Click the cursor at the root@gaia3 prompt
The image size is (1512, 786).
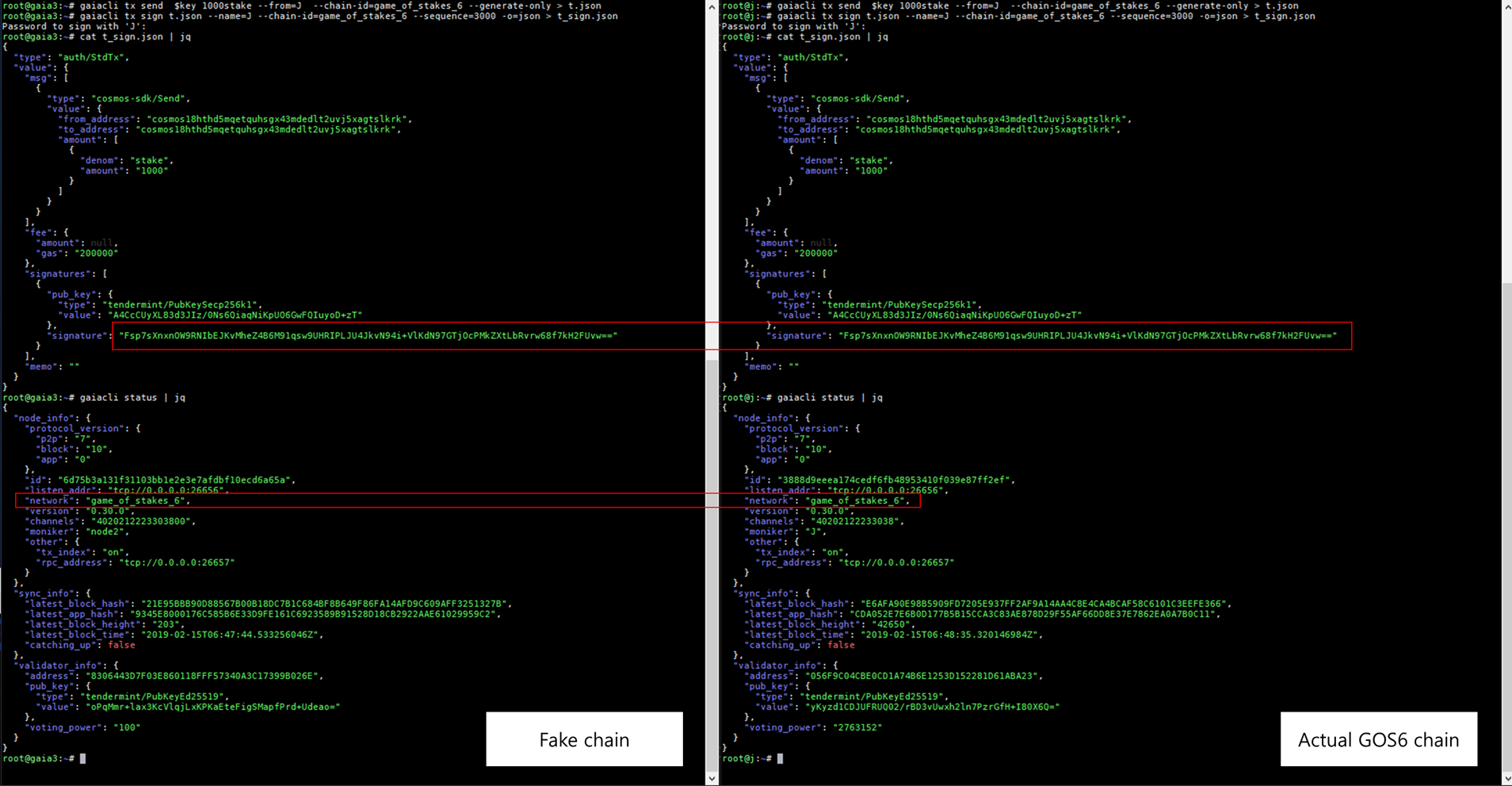[x=82, y=758]
